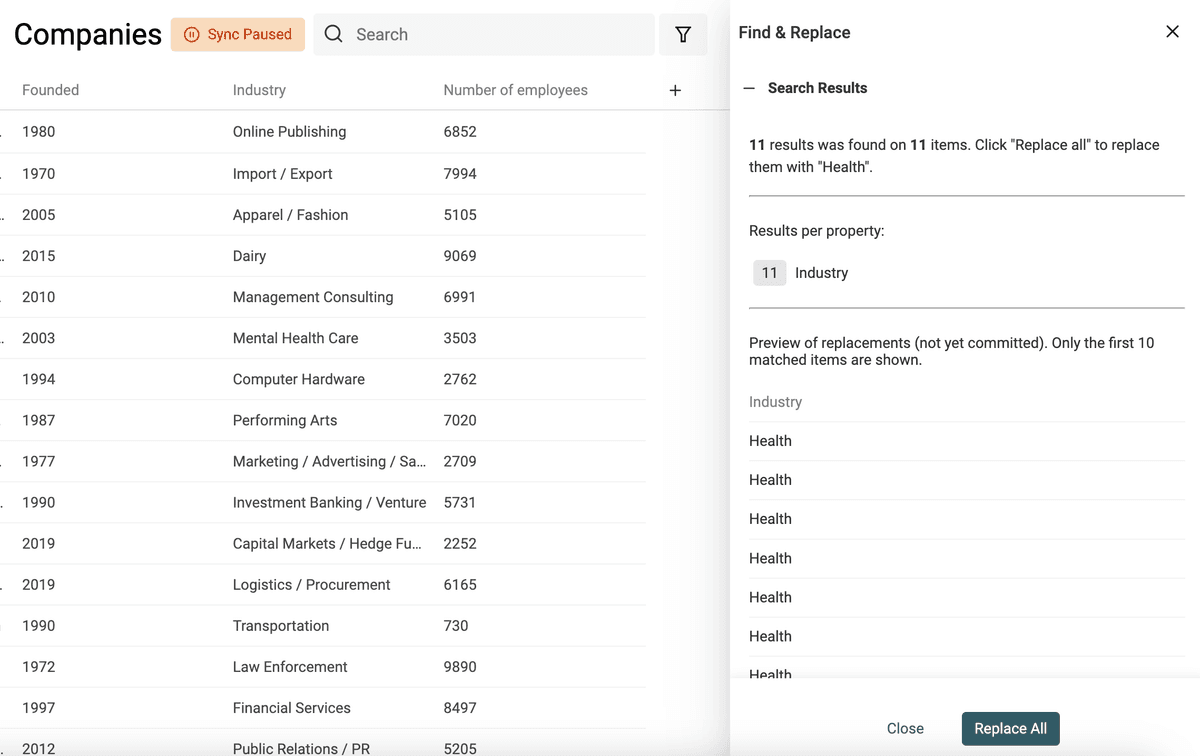Select Capital Markets / Hedge Fu... cell
This screenshot has width=1200, height=756.
(x=327, y=543)
